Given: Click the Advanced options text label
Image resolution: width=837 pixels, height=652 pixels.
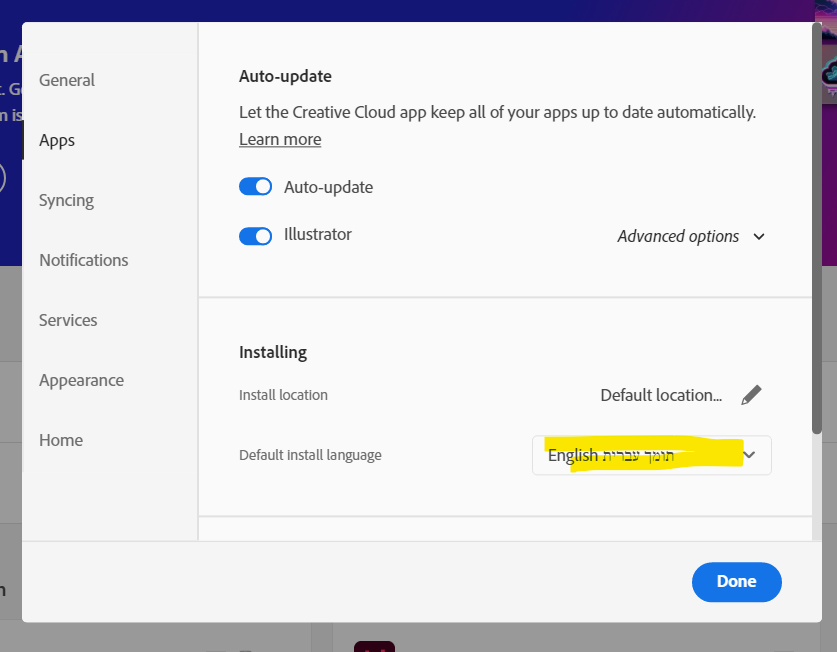Looking at the screenshot, I should (x=678, y=237).
